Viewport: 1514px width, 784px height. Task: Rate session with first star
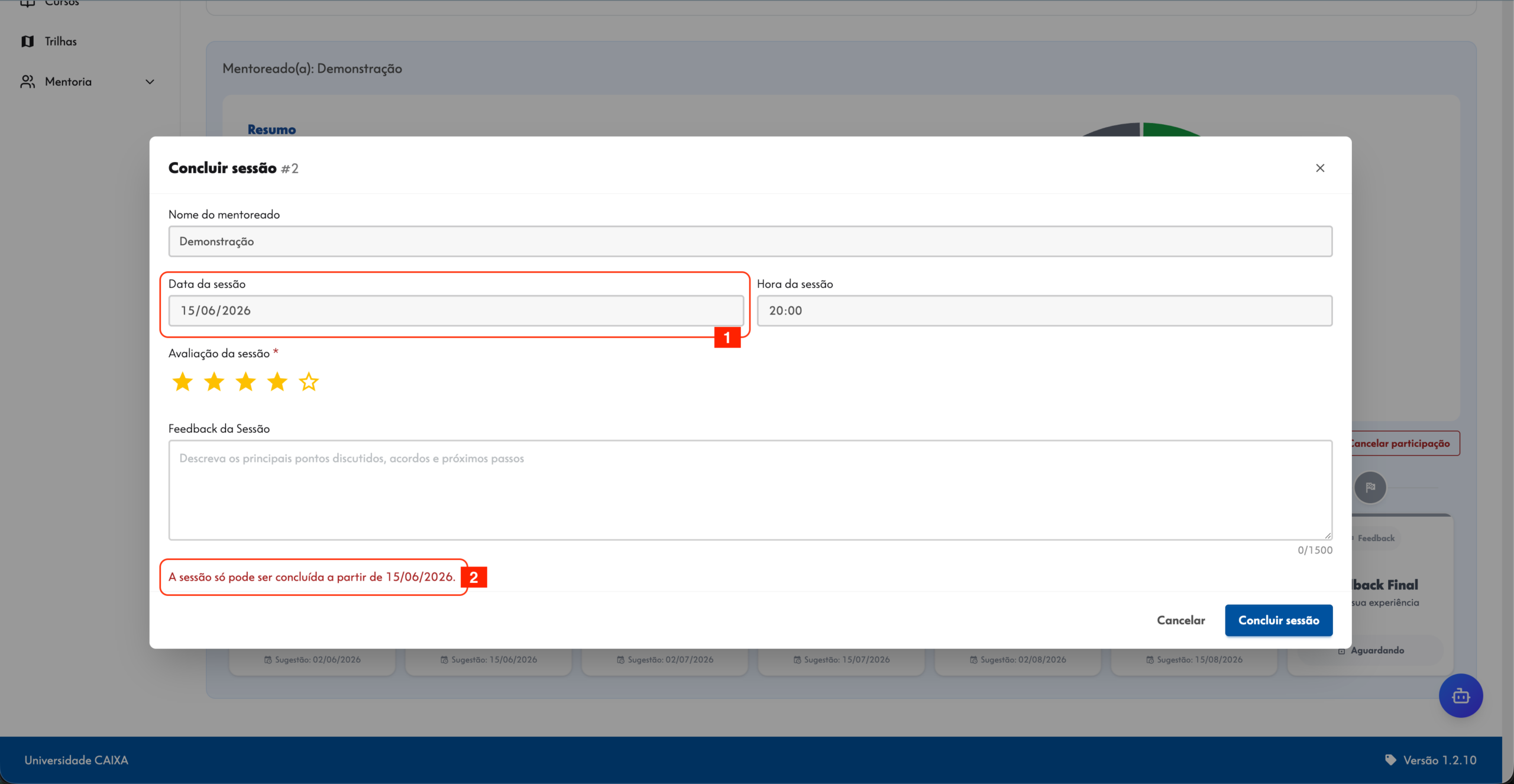click(x=182, y=382)
